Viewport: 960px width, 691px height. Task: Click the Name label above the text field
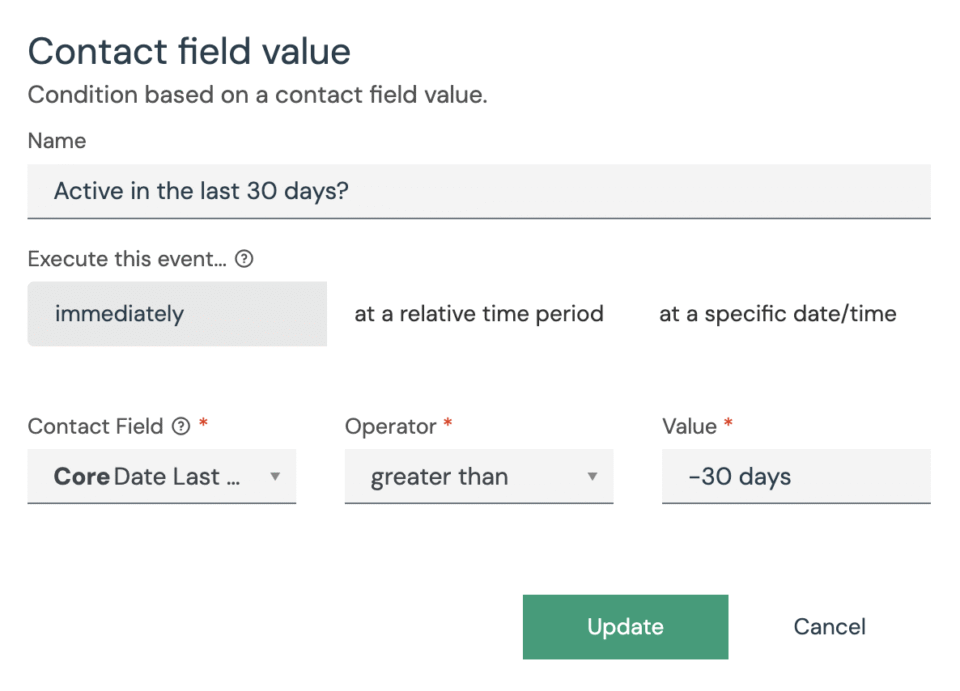pos(57,141)
